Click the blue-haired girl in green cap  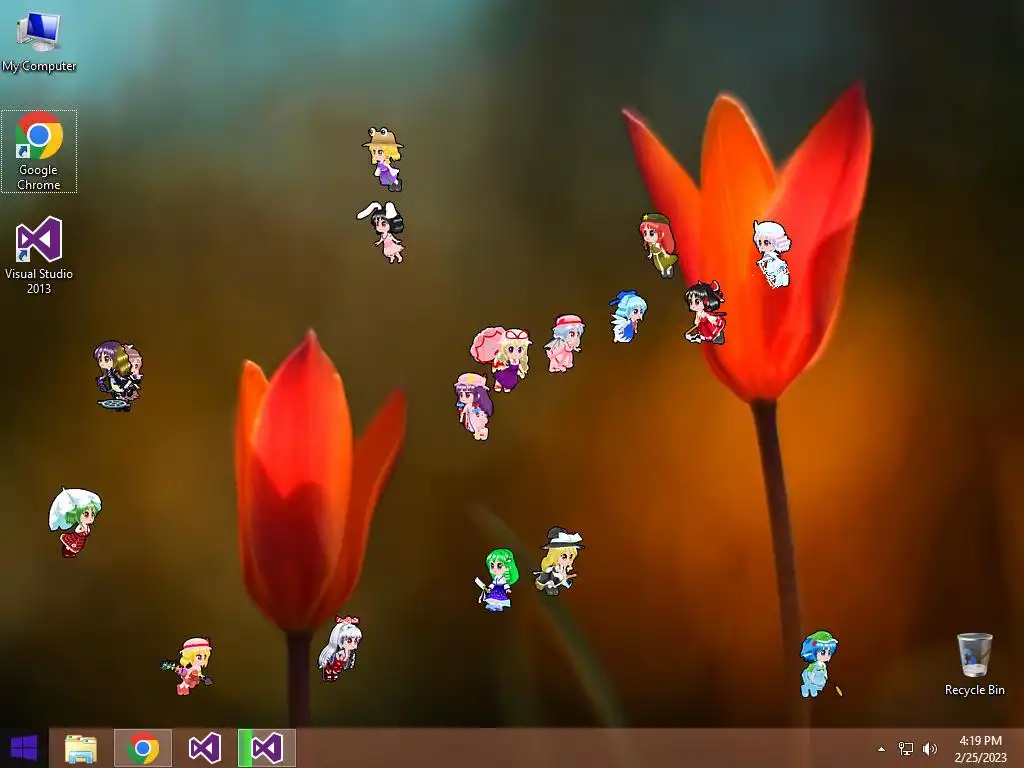click(820, 664)
